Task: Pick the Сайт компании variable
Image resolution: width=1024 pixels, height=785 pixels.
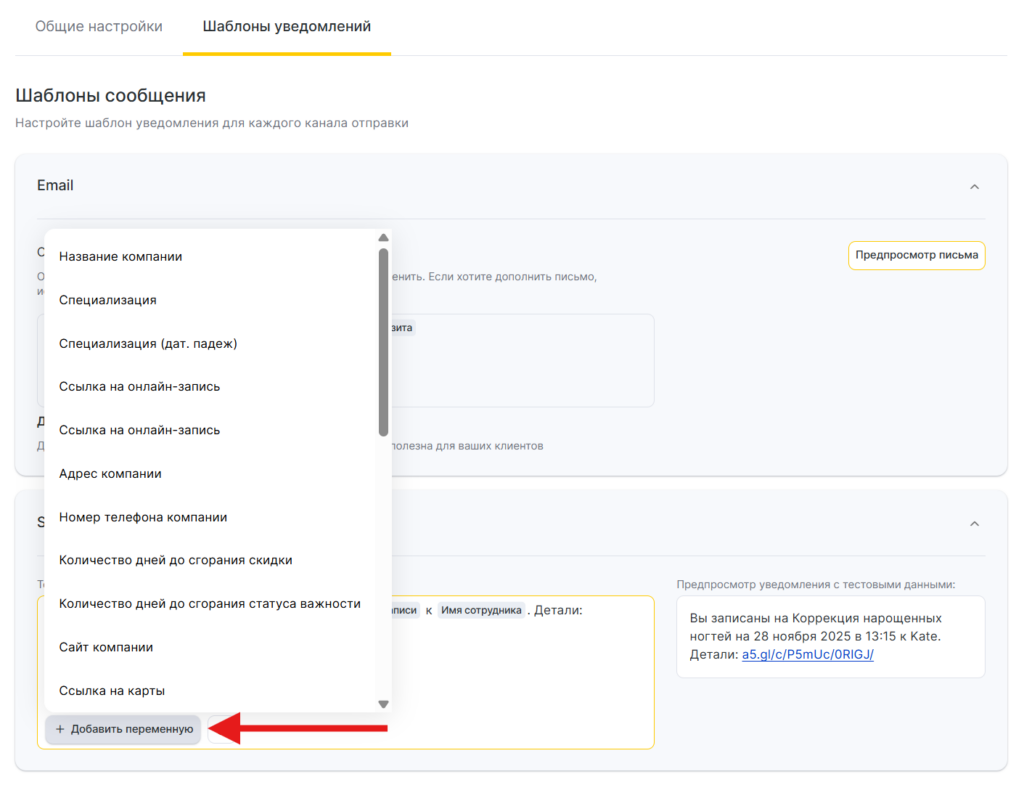Action: [x=106, y=647]
